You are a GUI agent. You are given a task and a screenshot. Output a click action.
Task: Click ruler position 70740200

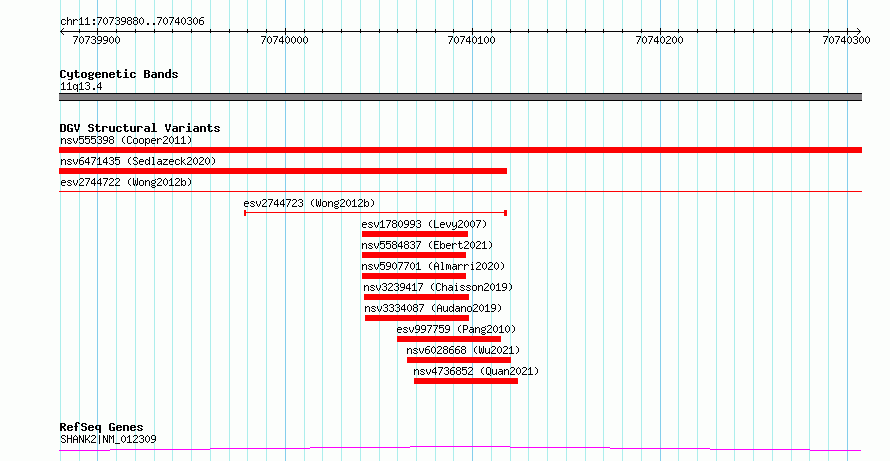pyautogui.click(x=660, y=40)
